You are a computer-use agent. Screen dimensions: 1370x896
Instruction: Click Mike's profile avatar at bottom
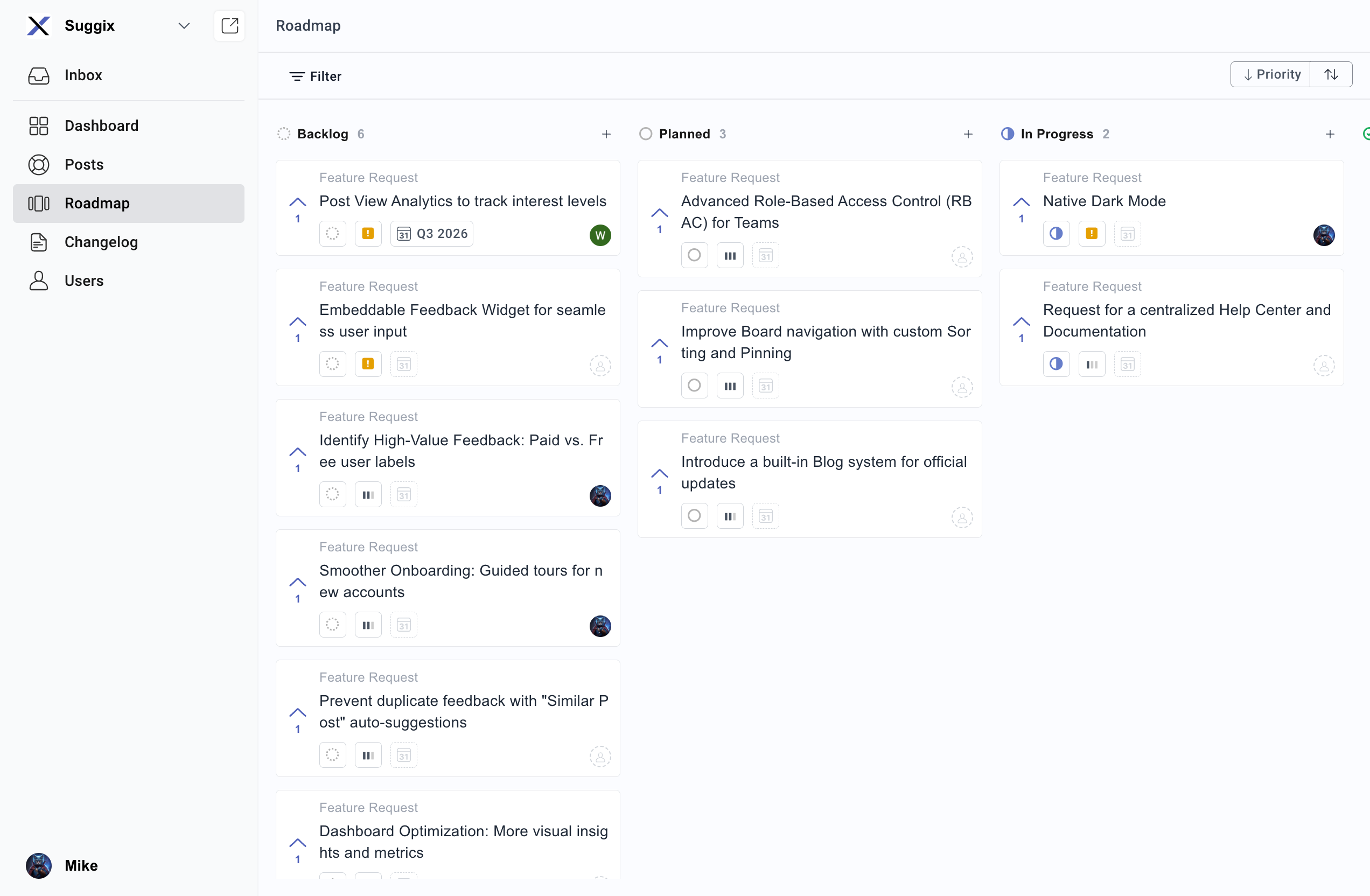(39, 865)
